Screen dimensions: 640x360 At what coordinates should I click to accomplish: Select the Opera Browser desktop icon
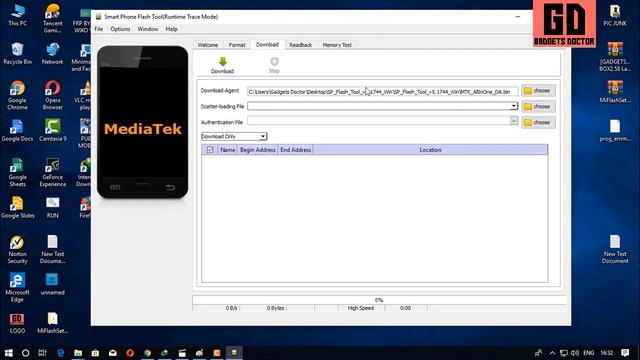tap(53, 95)
